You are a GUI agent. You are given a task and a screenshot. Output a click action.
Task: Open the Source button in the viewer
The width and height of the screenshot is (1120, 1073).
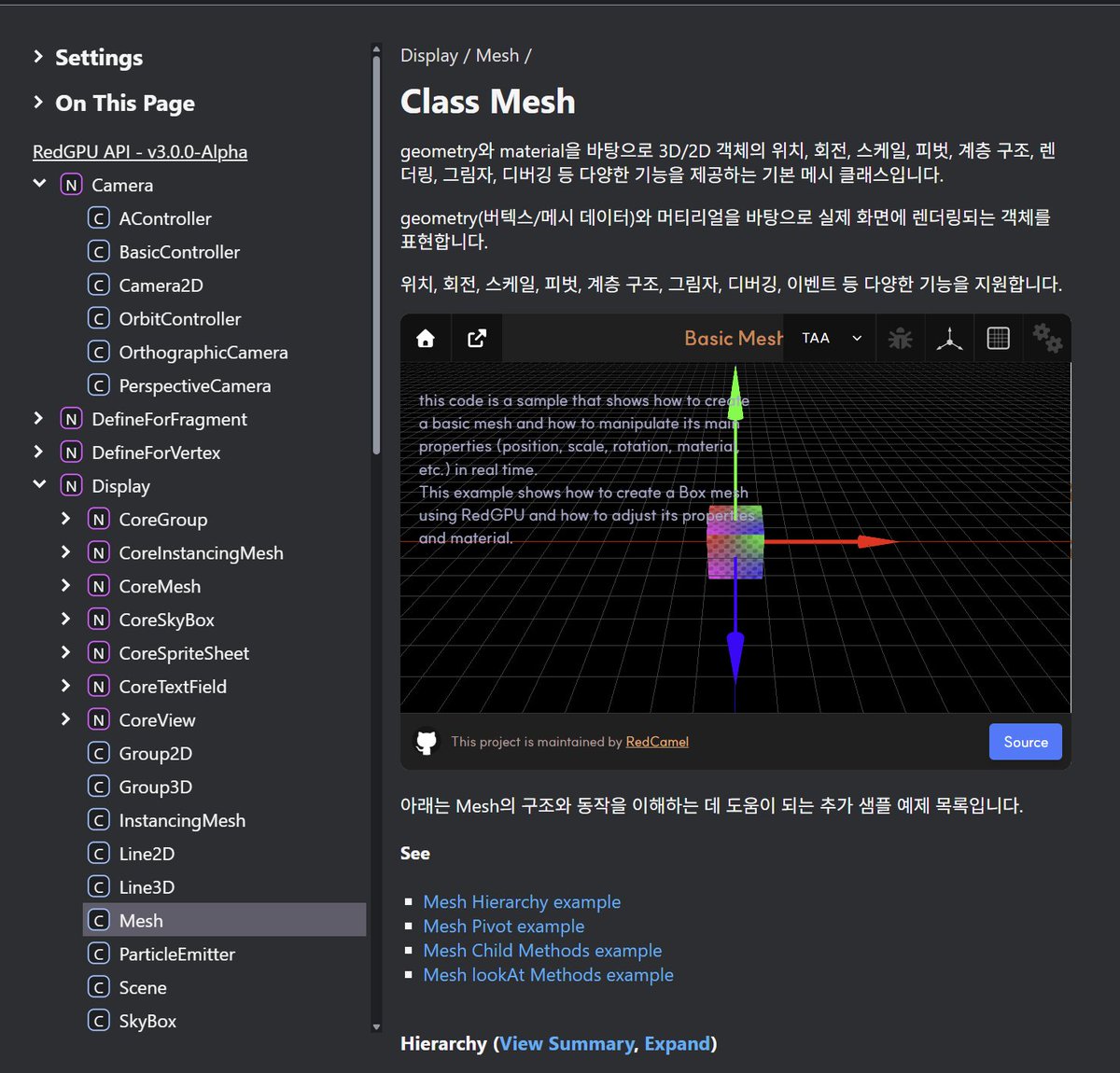pyautogui.click(x=1026, y=742)
